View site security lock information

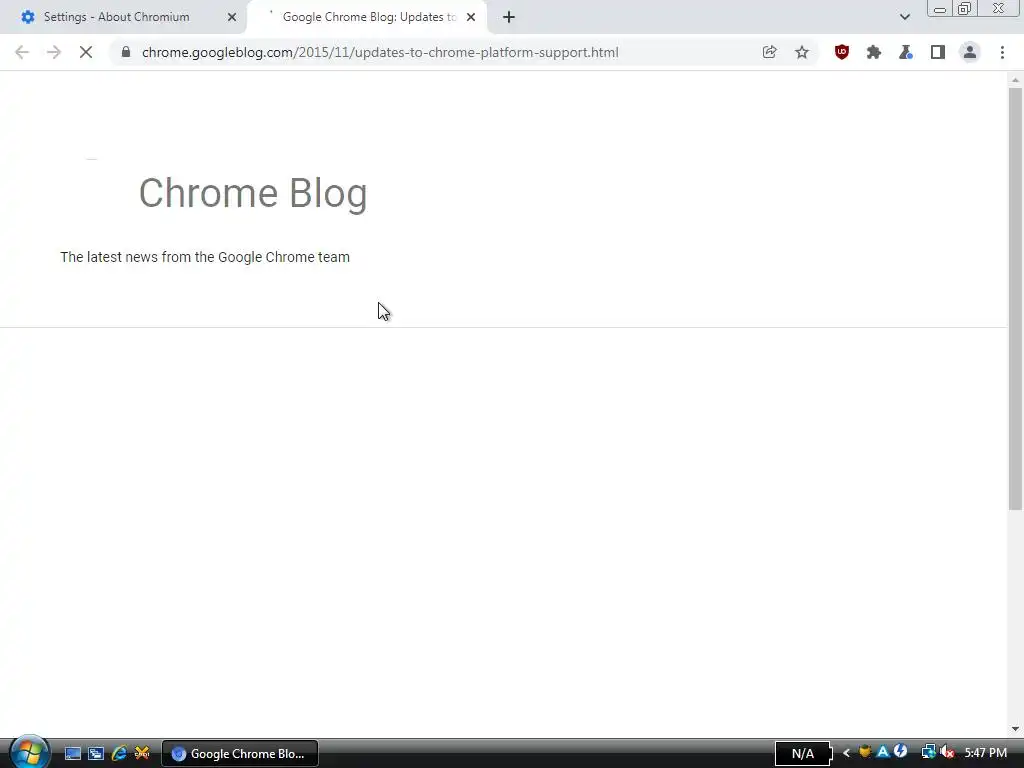tap(126, 52)
